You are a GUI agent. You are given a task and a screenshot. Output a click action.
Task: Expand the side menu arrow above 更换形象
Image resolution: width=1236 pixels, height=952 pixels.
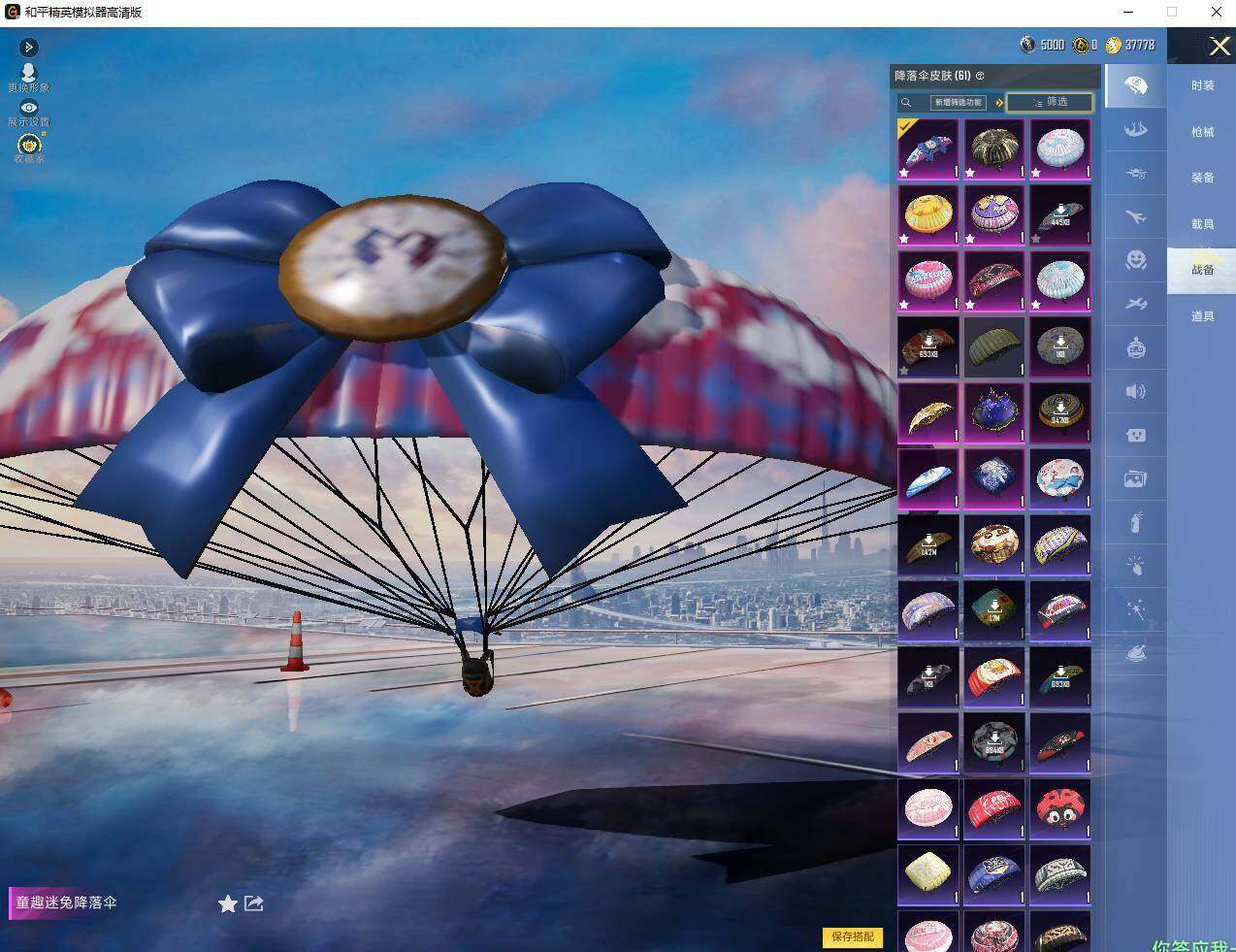coord(29,47)
